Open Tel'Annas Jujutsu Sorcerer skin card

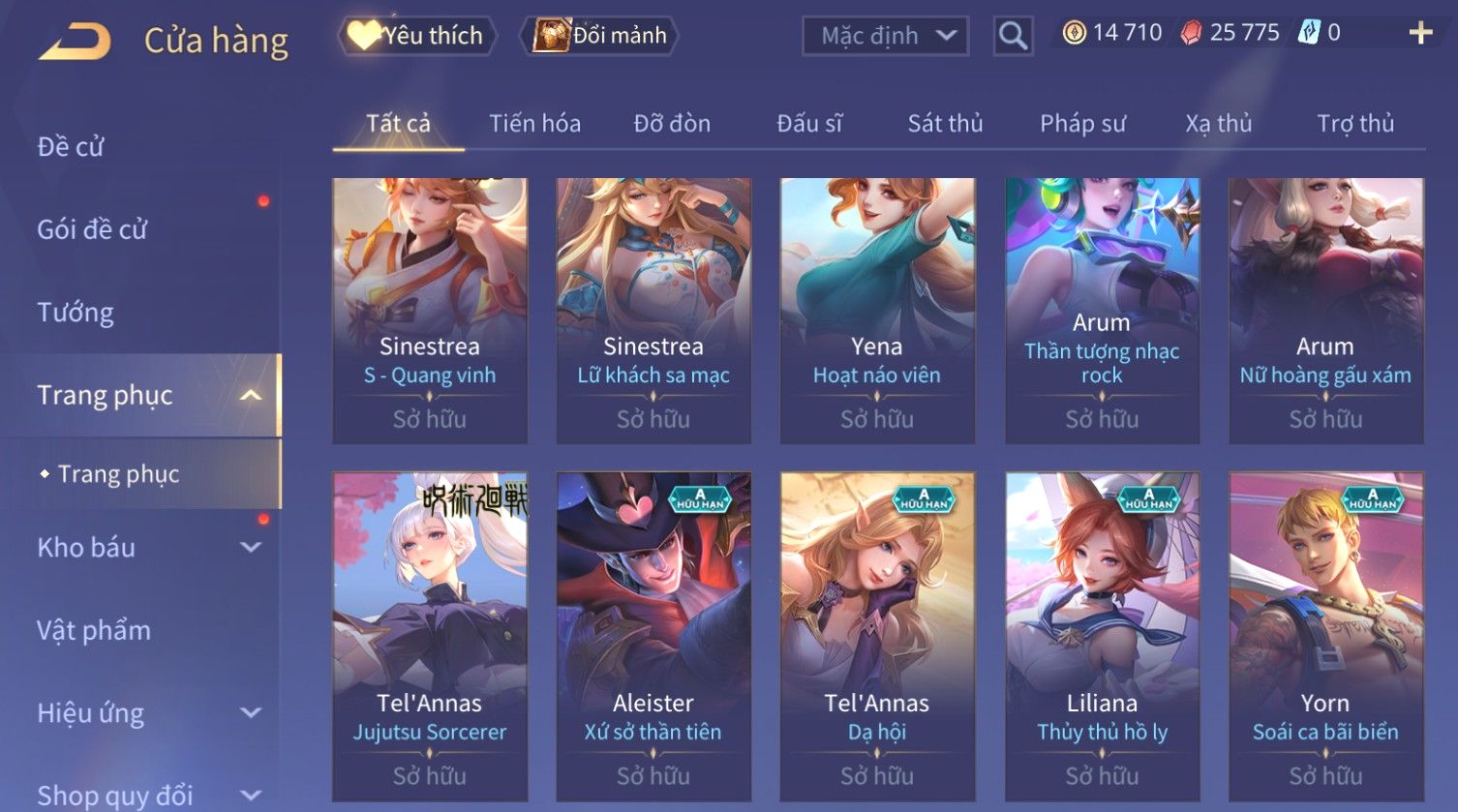pos(430,637)
